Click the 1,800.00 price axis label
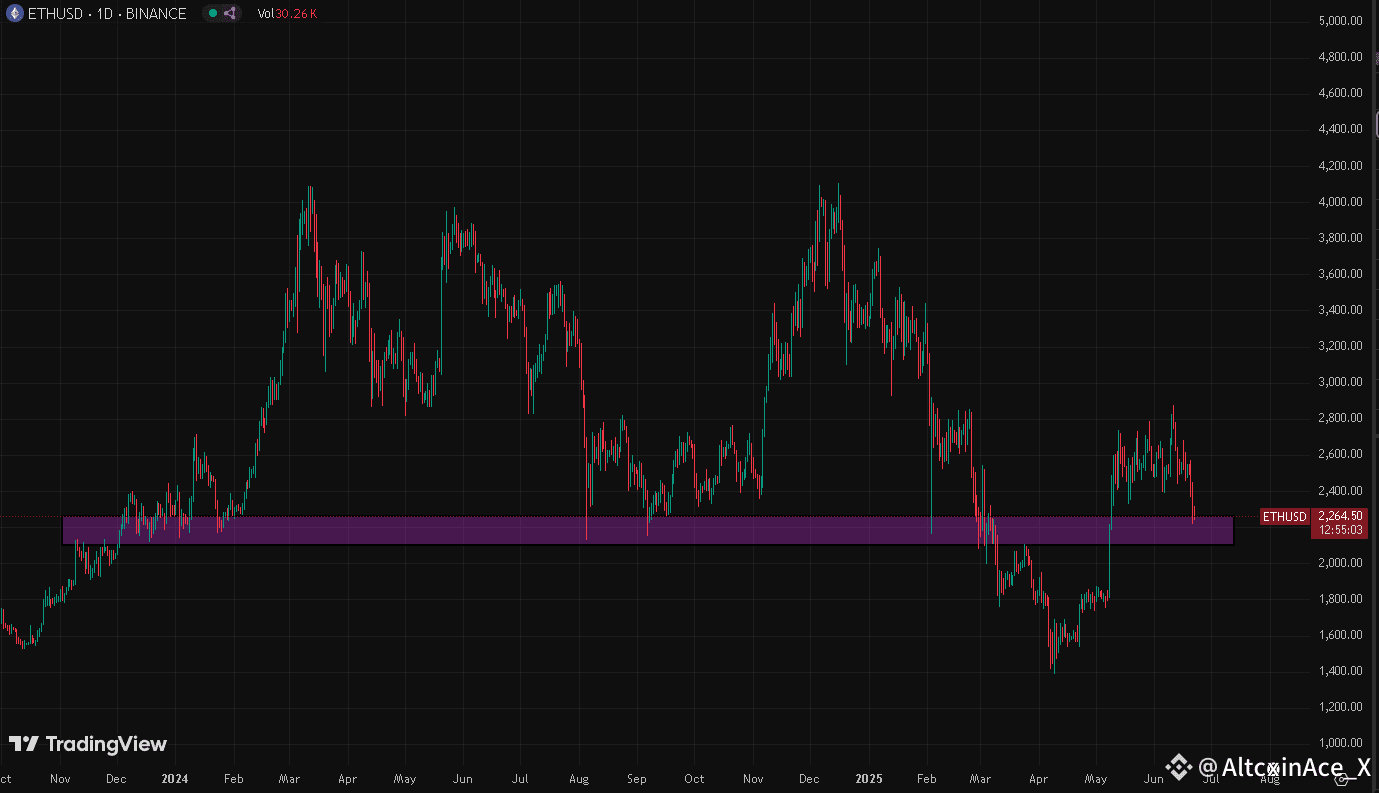1379x793 pixels. coord(1340,599)
